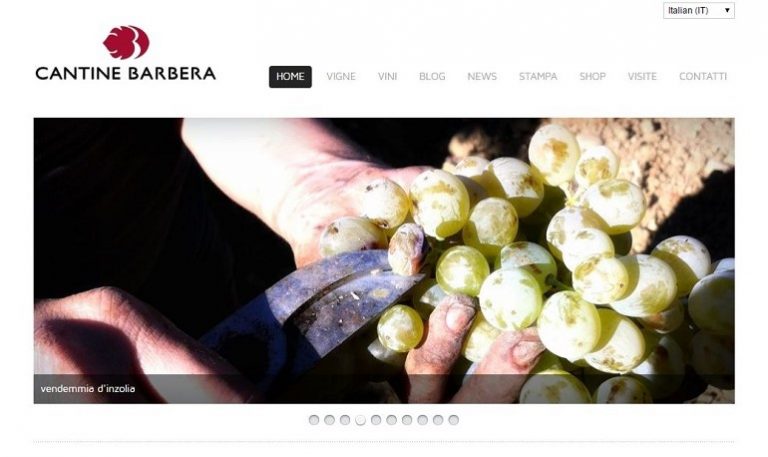768x457 pixels.
Task: Click the "vendemmia d'inzolia" caption bar
Action: pyautogui.click(x=384, y=389)
